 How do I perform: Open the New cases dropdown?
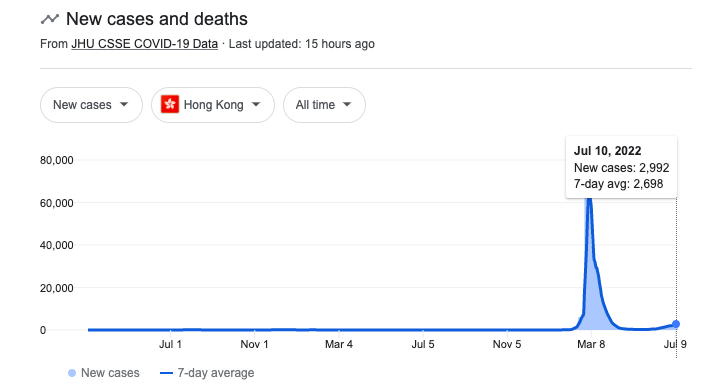coord(91,105)
